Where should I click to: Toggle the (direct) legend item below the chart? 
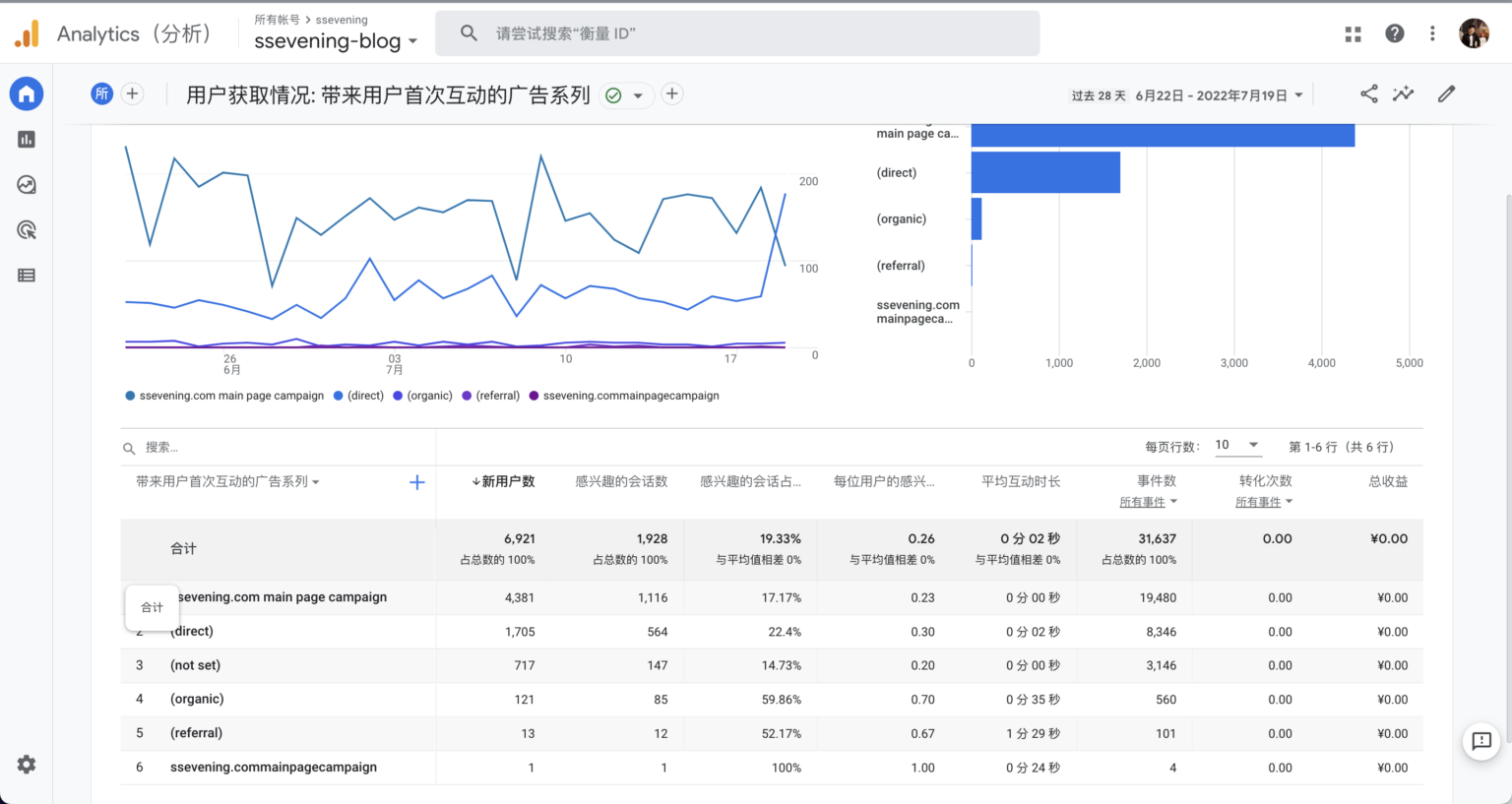coord(358,396)
